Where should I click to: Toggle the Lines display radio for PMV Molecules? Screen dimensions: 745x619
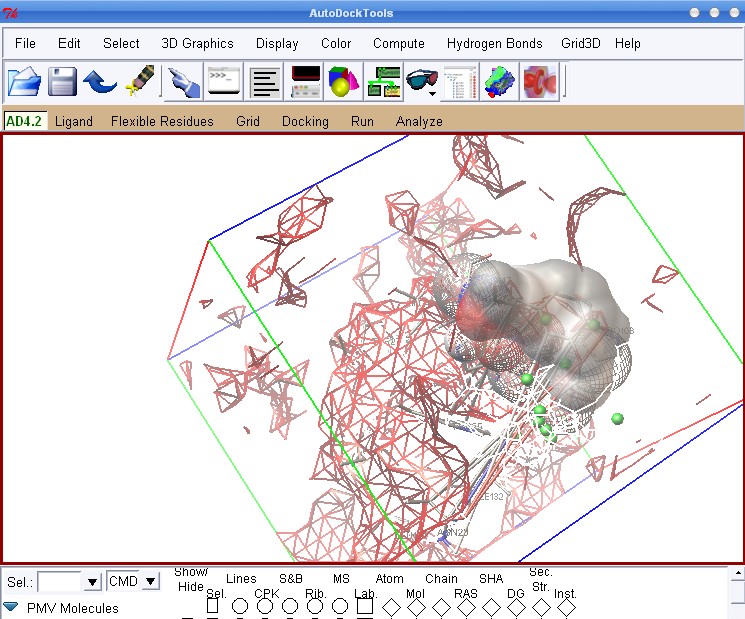tap(240, 606)
